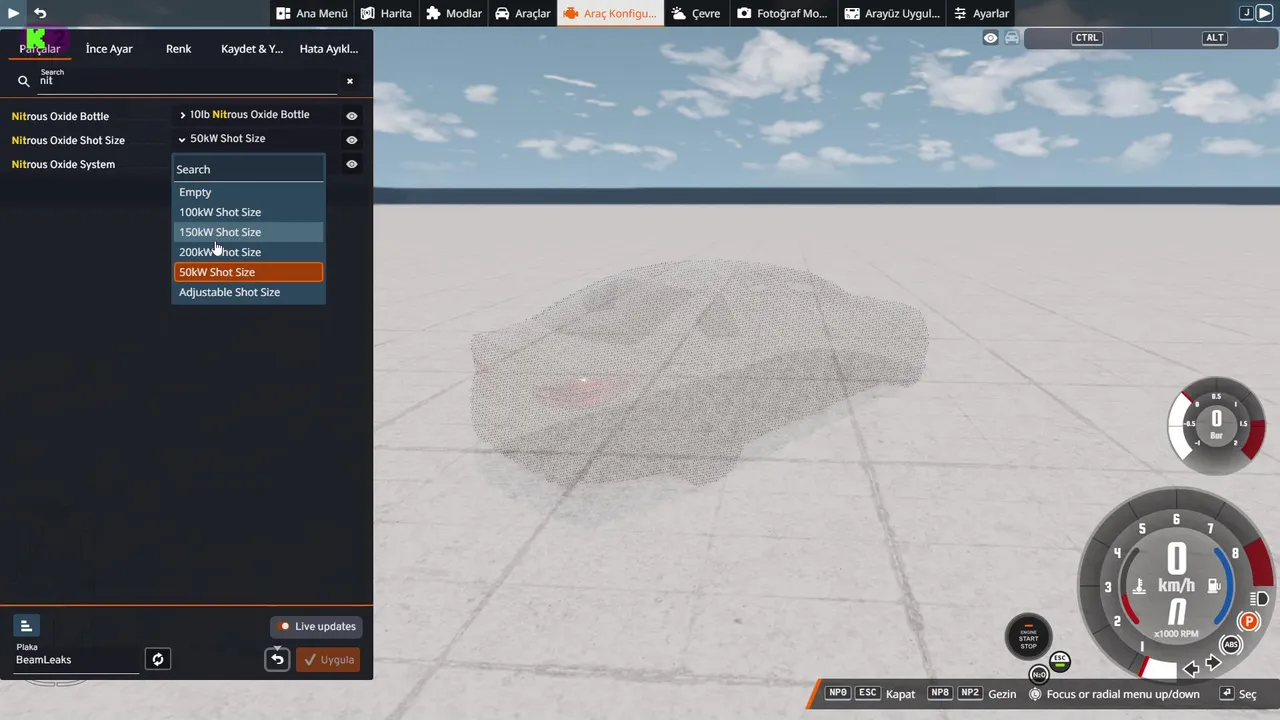Toggle visibility of Nitrous Oxide System
Screen dimensions: 1280x720
[x=352, y=164]
